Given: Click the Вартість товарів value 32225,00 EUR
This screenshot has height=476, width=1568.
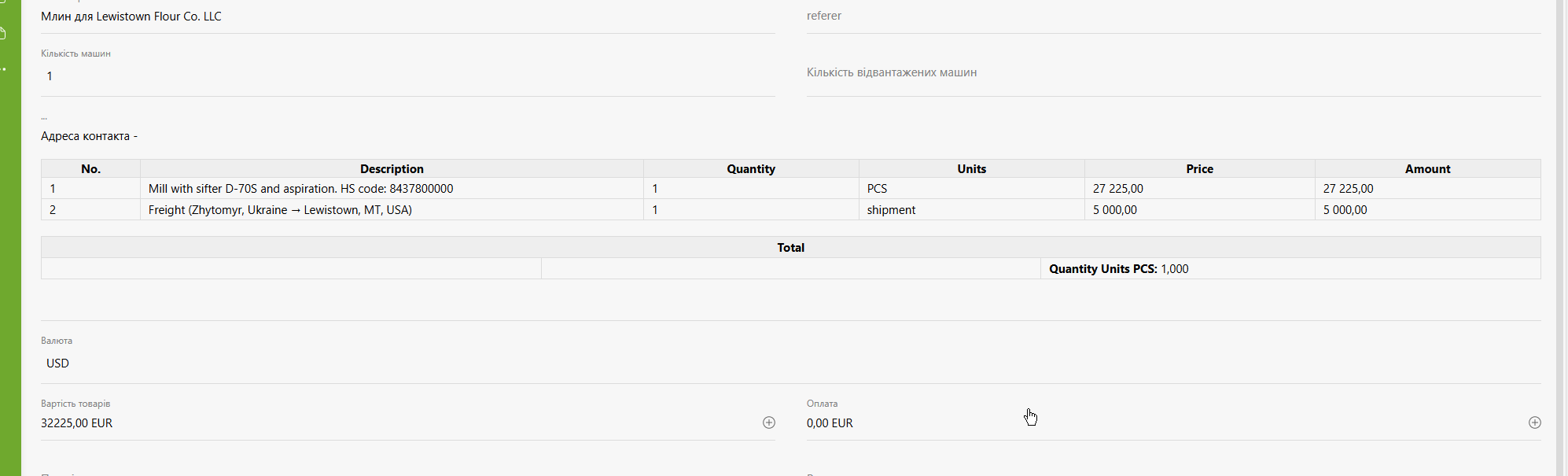Looking at the screenshot, I should pyautogui.click(x=77, y=423).
